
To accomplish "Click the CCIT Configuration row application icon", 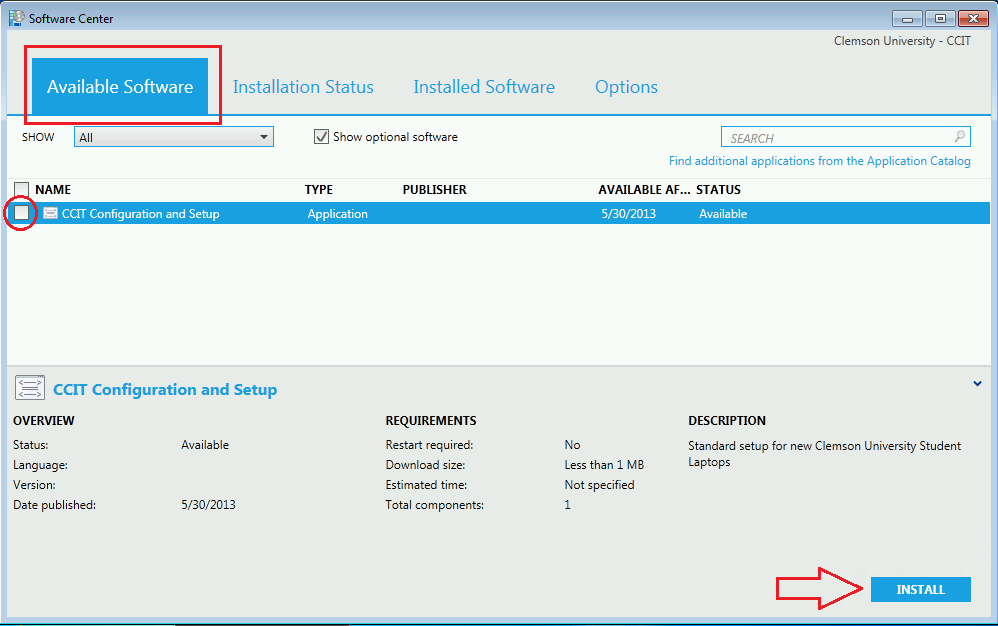I will pyautogui.click(x=50, y=213).
